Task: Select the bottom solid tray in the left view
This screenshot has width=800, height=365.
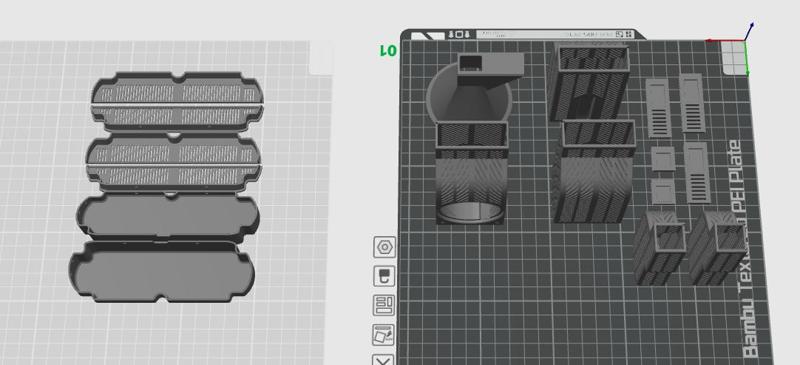Action: point(162,271)
